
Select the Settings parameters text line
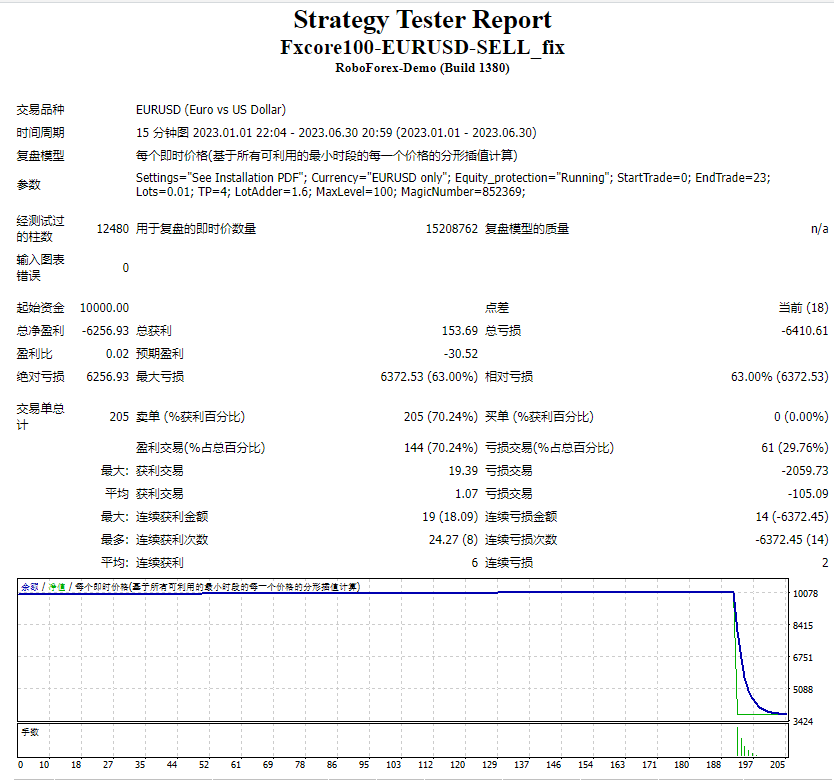click(x=453, y=178)
